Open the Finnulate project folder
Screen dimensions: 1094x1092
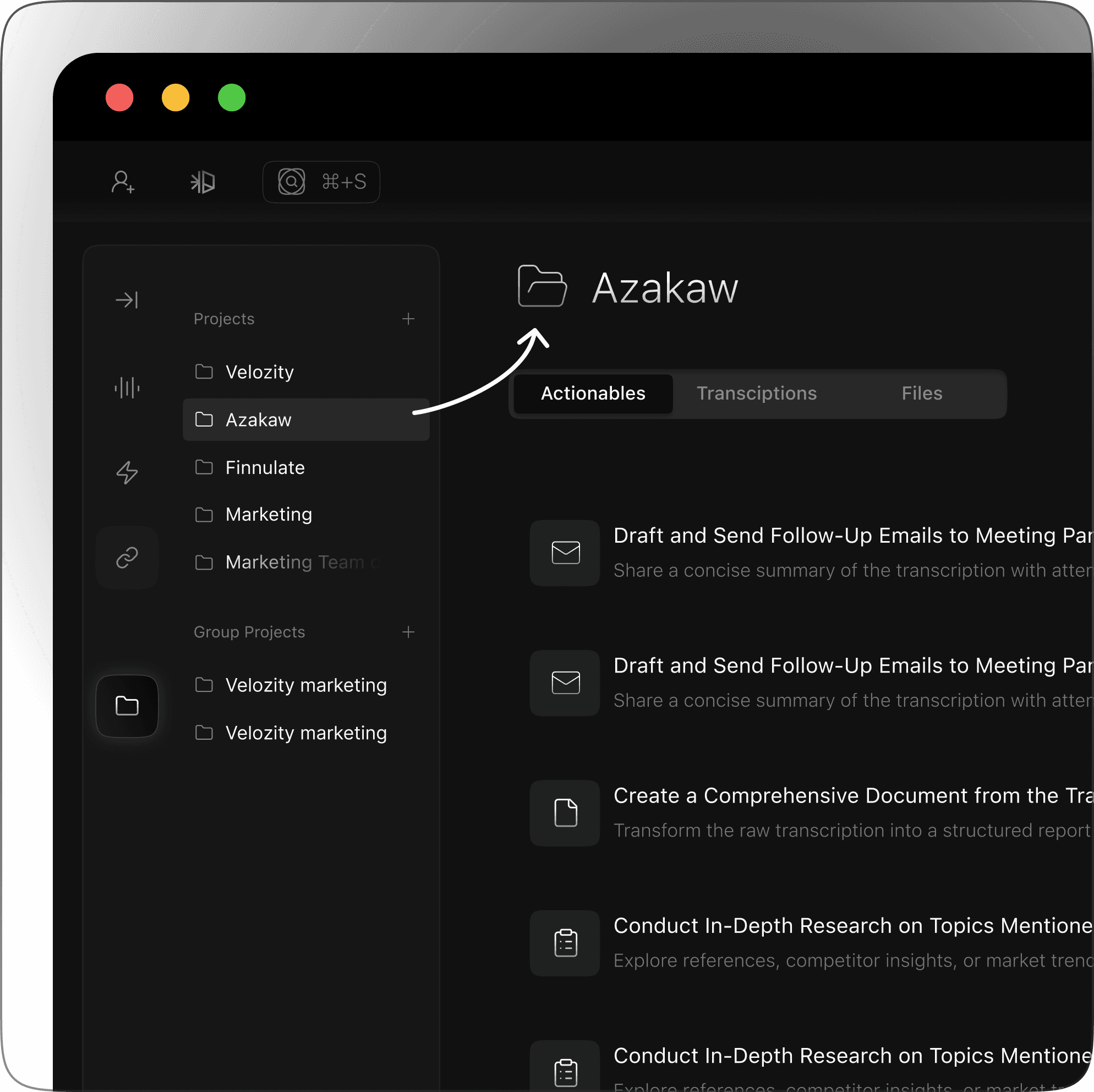click(x=265, y=468)
